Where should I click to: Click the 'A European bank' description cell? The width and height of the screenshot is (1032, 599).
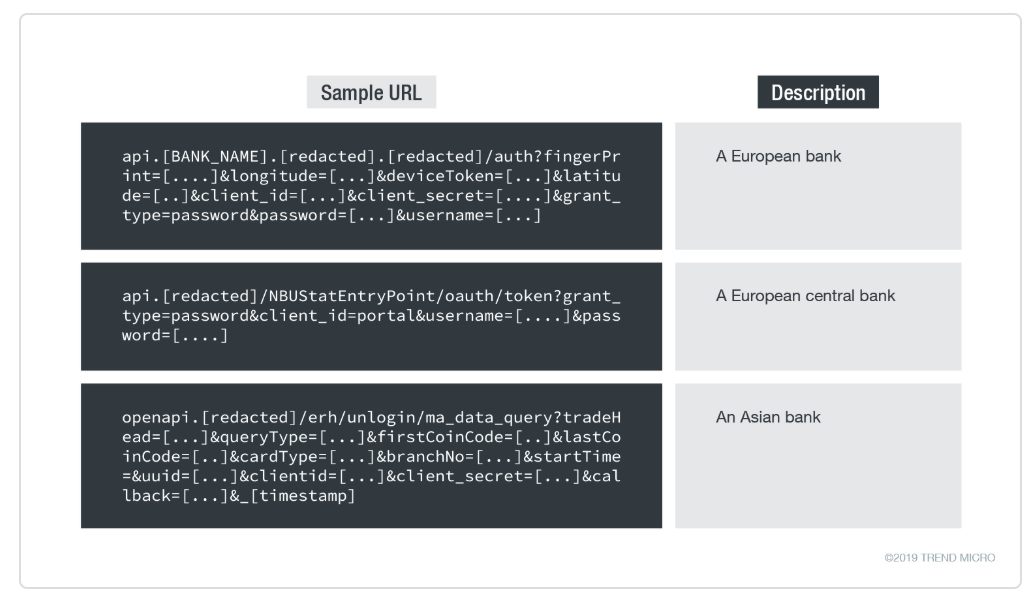(x=817, y=186)
